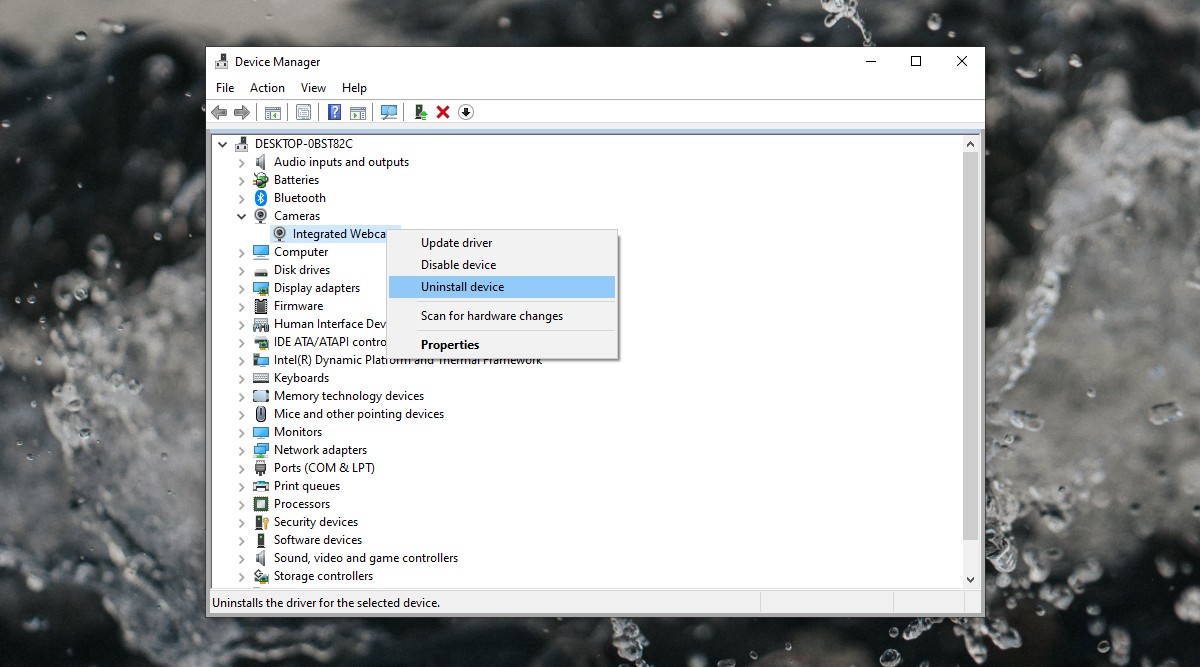Expand the Ports (COM & LPT) category
The width and height of the screenshot is (1200, 667).
pyautogui.click(x=241, y=468)
